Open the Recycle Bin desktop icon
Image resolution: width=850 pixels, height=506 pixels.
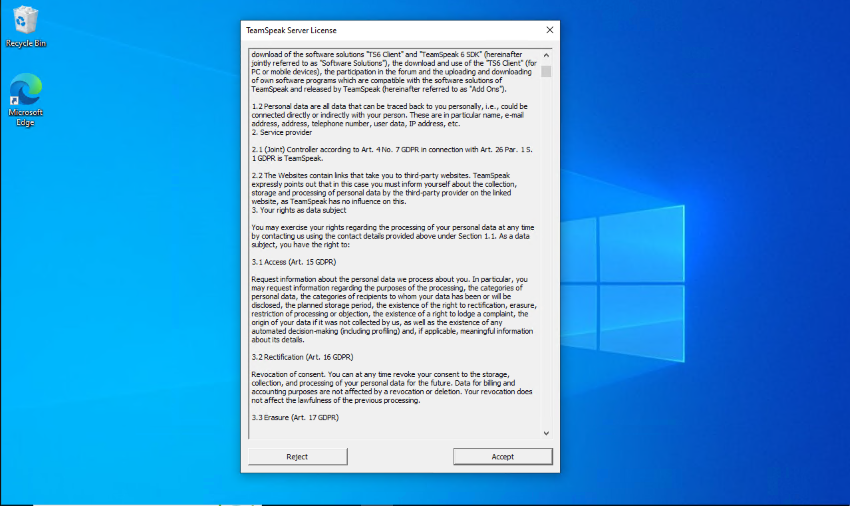pos(26,25)
